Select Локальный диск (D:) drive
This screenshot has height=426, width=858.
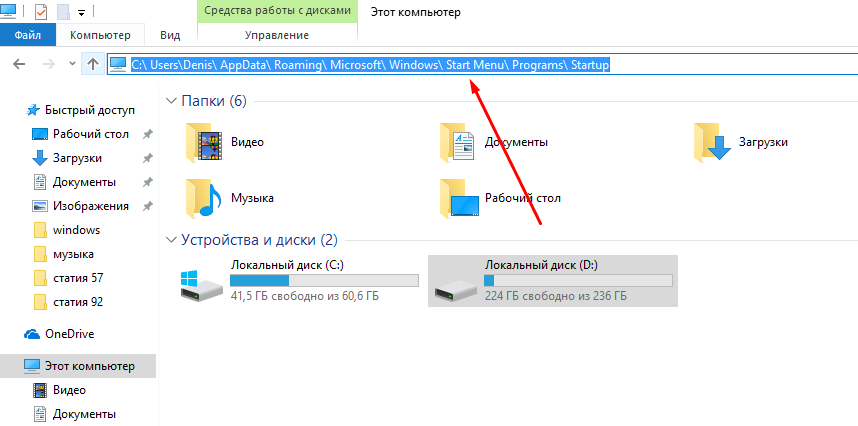tap(553, 281)
